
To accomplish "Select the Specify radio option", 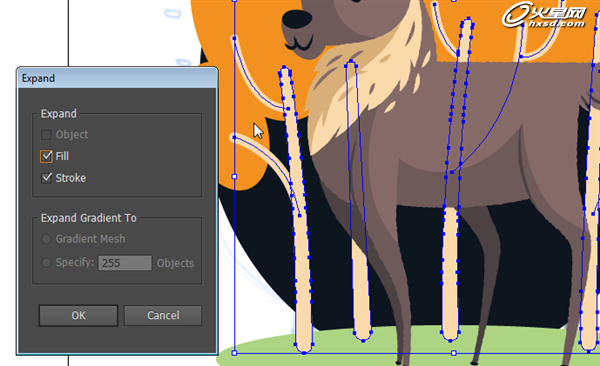I will (x=46, y=263).
